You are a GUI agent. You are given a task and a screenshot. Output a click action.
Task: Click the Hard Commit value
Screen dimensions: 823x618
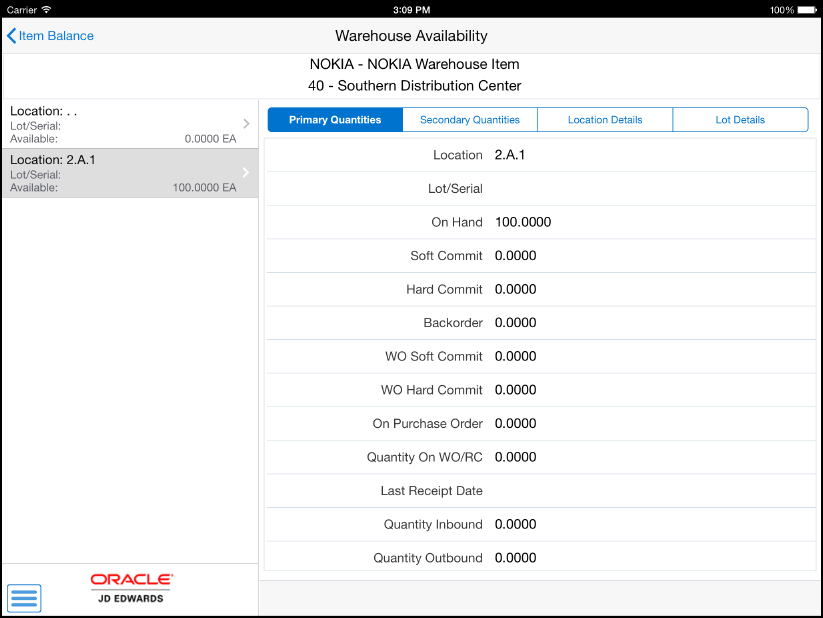pyautogui.click(x=515, y=289)
